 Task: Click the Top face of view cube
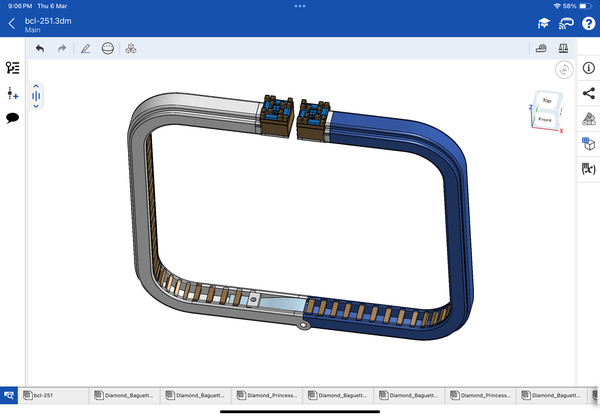(546, 101)
